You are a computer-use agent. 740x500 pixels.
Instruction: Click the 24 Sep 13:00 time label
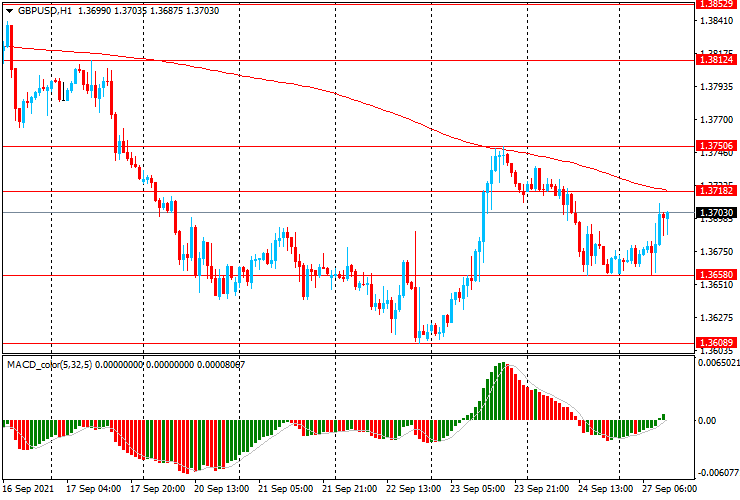[605, 488]
